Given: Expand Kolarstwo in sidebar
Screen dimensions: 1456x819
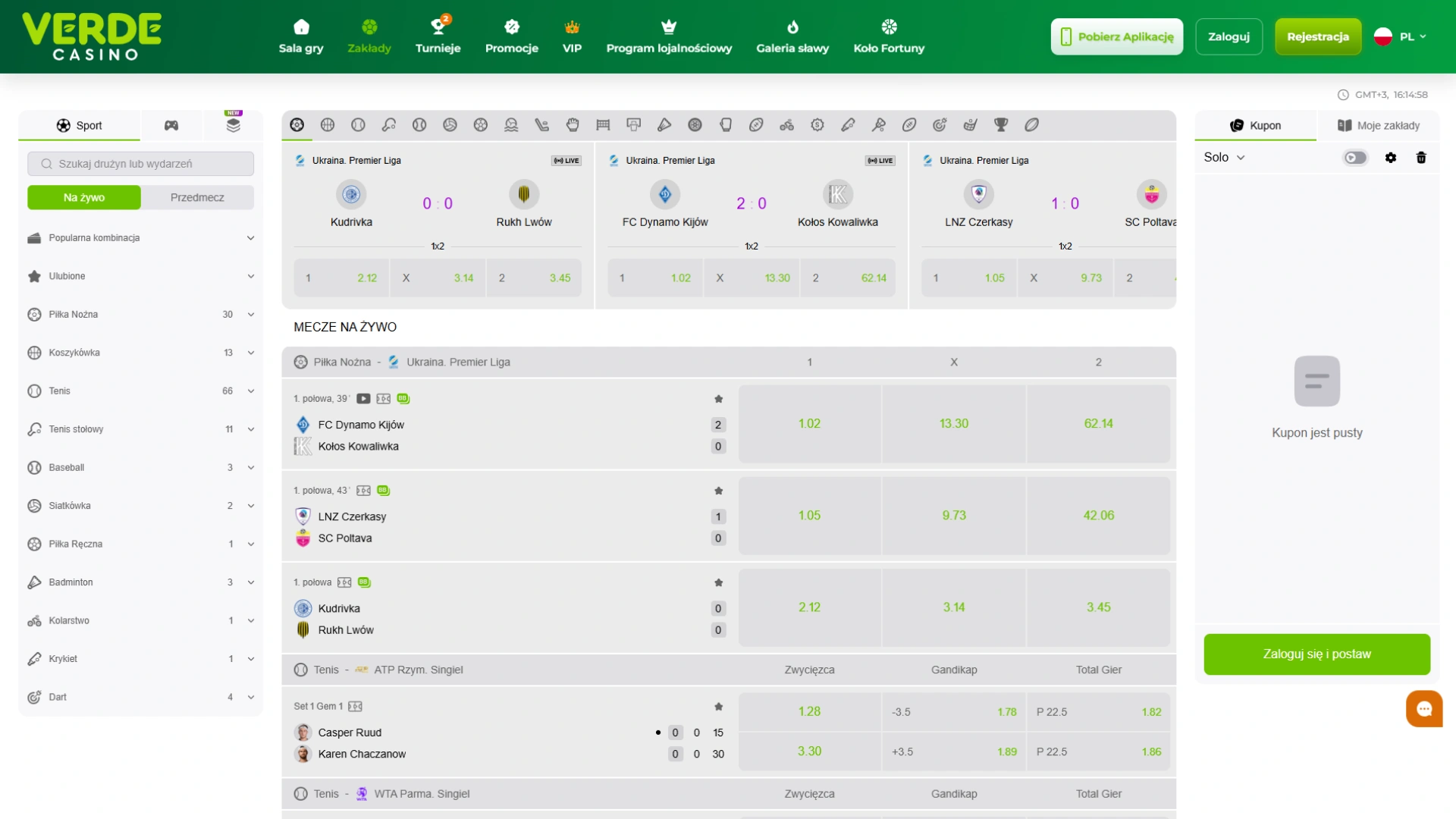Looking at the screenshot, I should [x=141, y=620].
